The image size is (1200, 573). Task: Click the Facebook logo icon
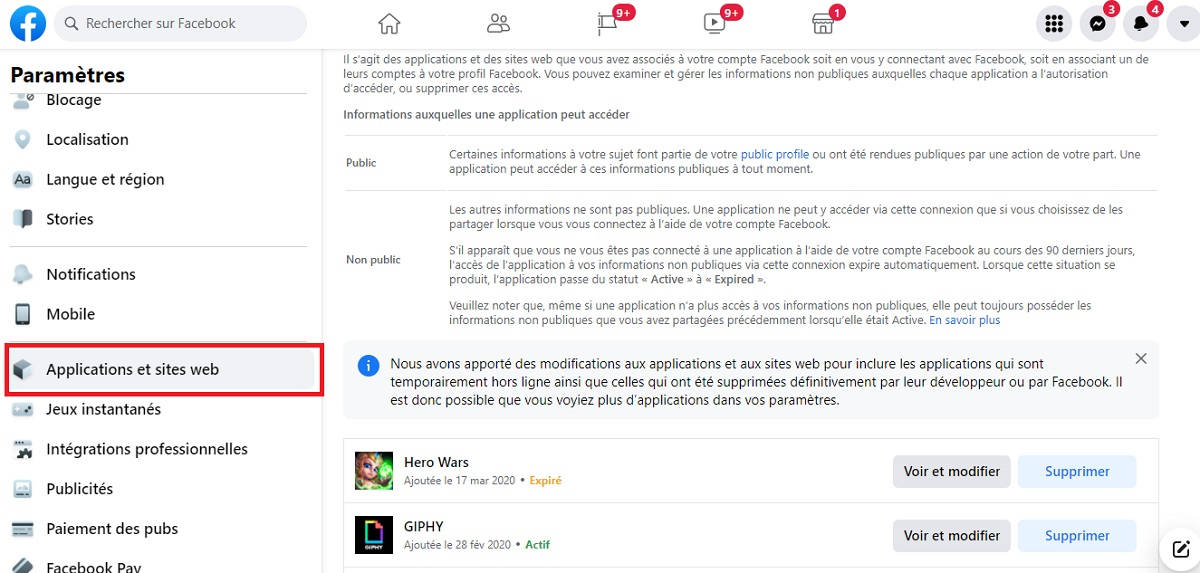point(28,23)
